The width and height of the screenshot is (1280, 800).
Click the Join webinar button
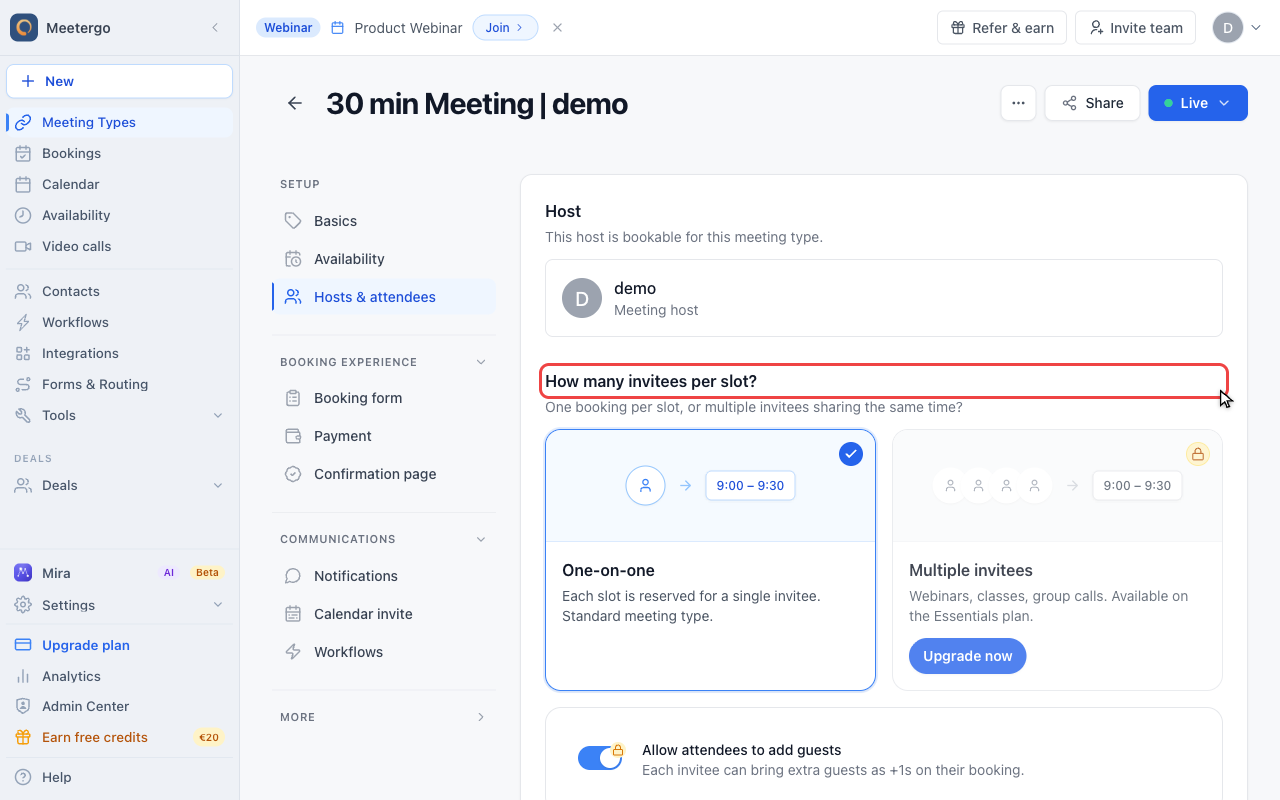coord(505,28)
